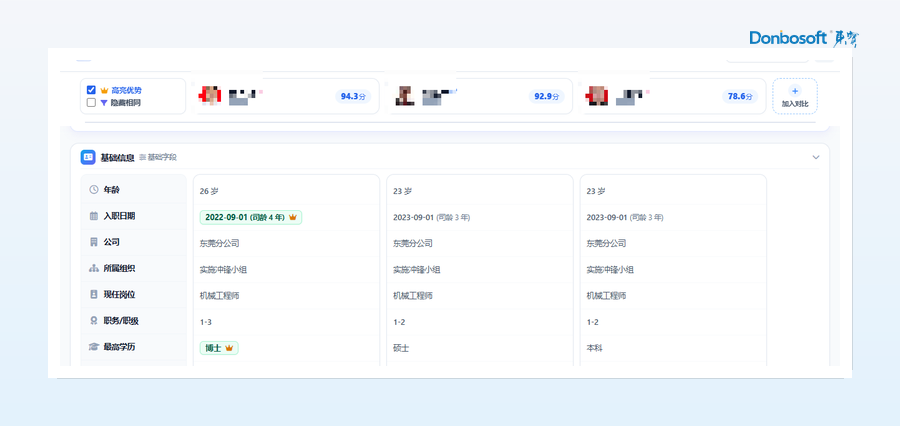Click the building icon beside 公司
The height and width of the screenshot is (426, 900).
(x=94, y=242)
